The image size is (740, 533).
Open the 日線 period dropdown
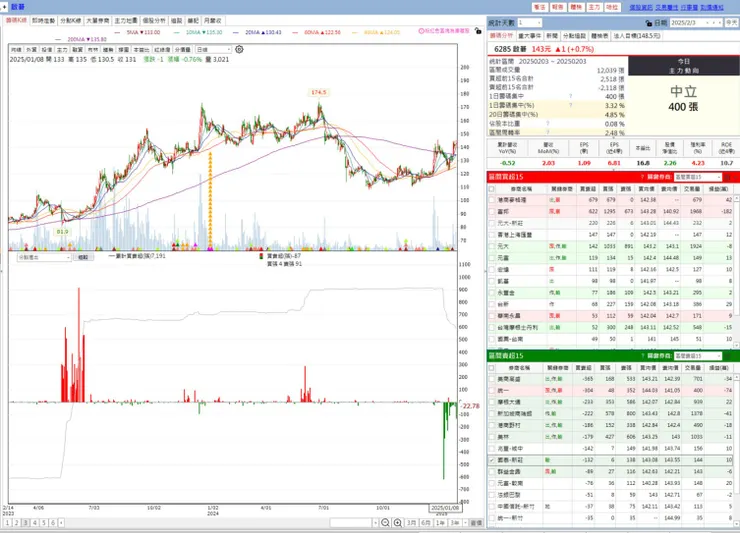(213, 50)
